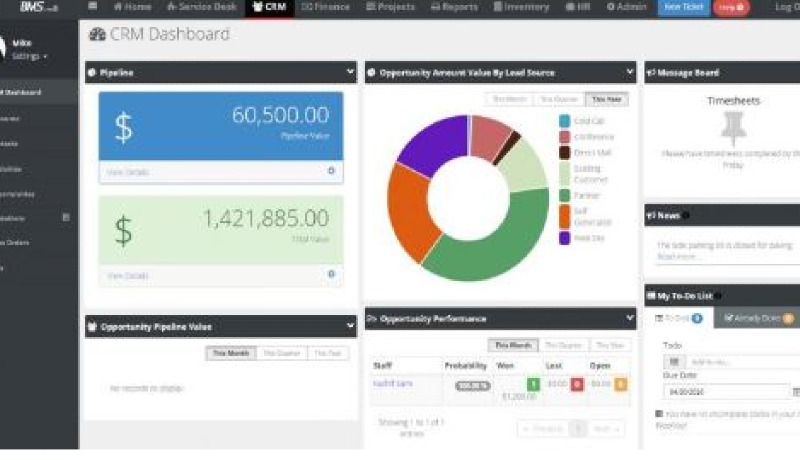Collapse the Opportunity Amount Value By Lead Source panel
Viewport: 800px width, 460px height.
[x=630, y=72]
